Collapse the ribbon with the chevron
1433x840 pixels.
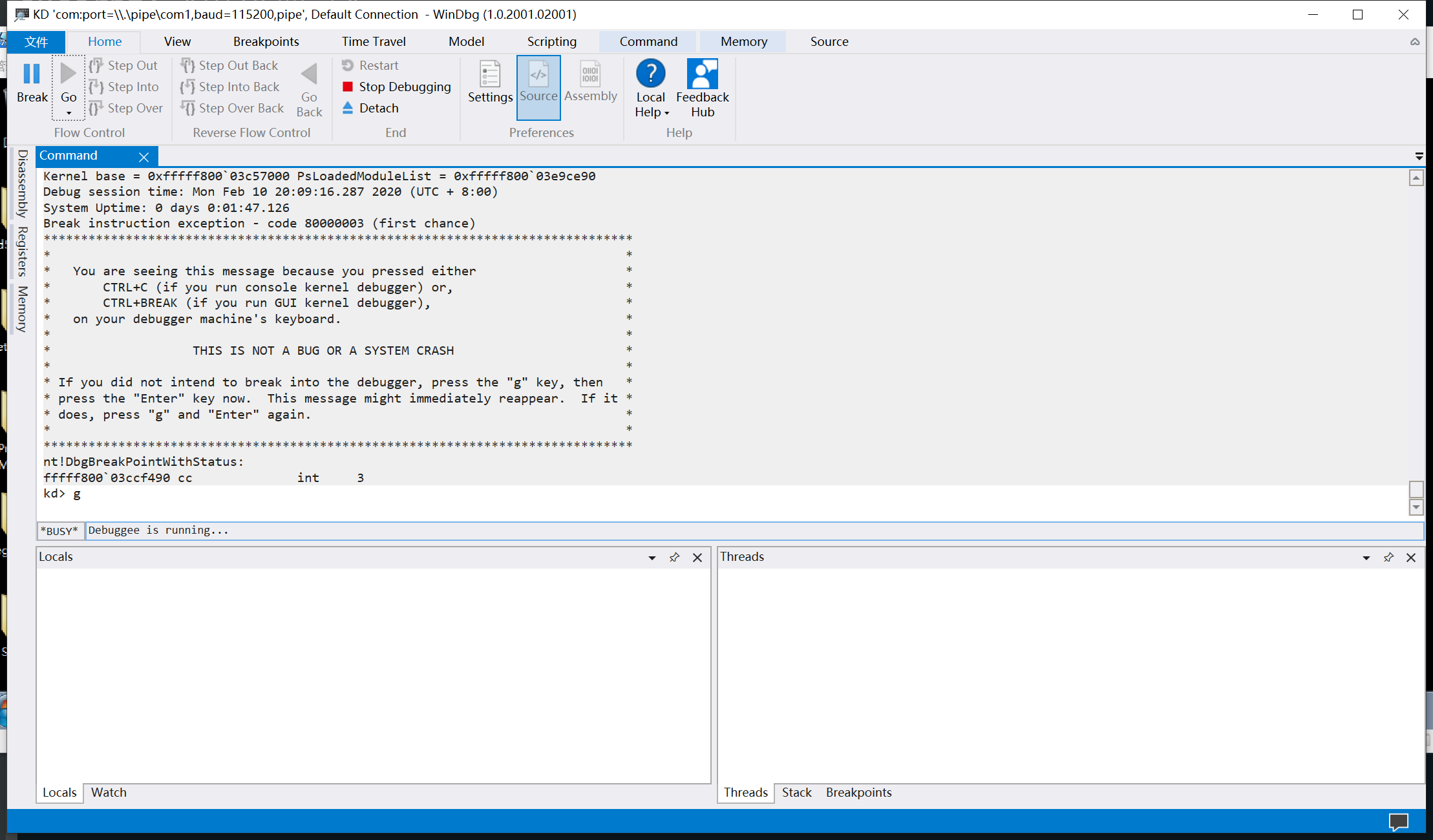pyautogui.click(x=1415, y=42)
